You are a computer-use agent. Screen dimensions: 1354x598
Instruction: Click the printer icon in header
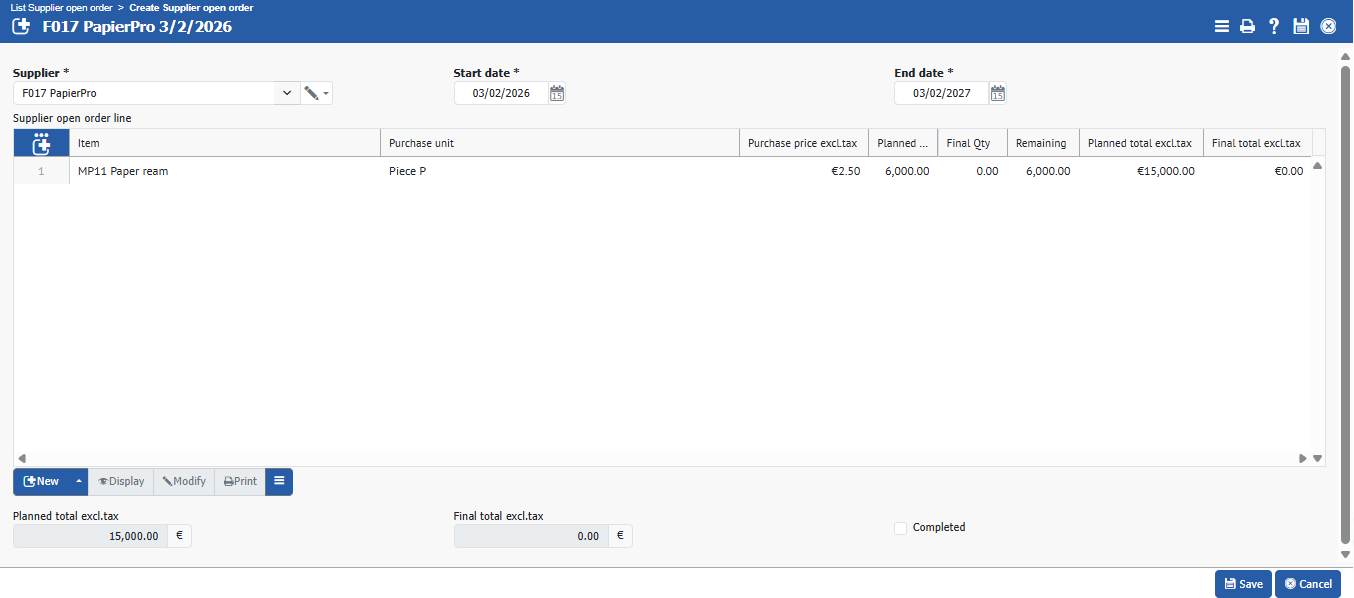[x=1247, y=27]
